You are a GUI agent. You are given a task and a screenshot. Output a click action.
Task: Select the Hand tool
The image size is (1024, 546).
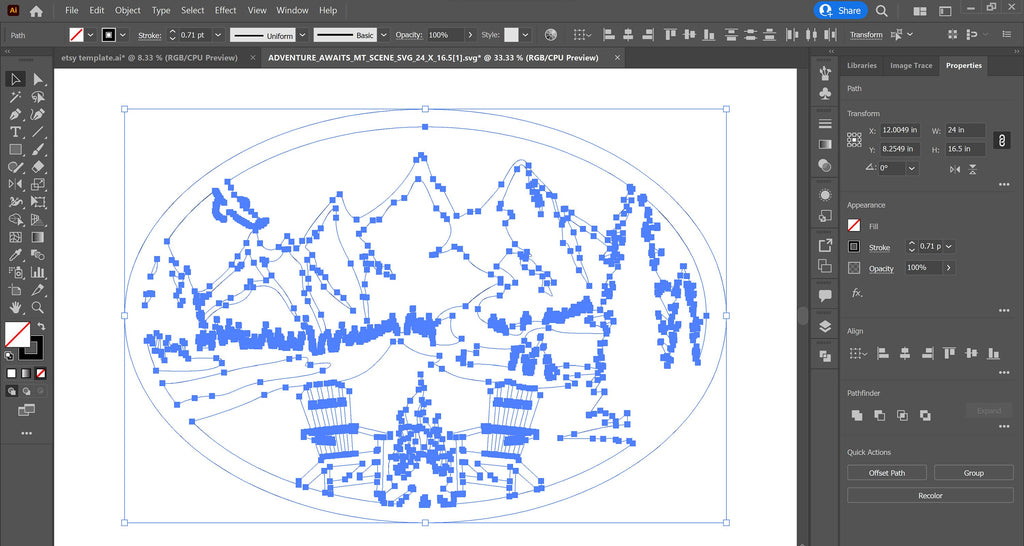pyautogui.click(x=15, y=307)
